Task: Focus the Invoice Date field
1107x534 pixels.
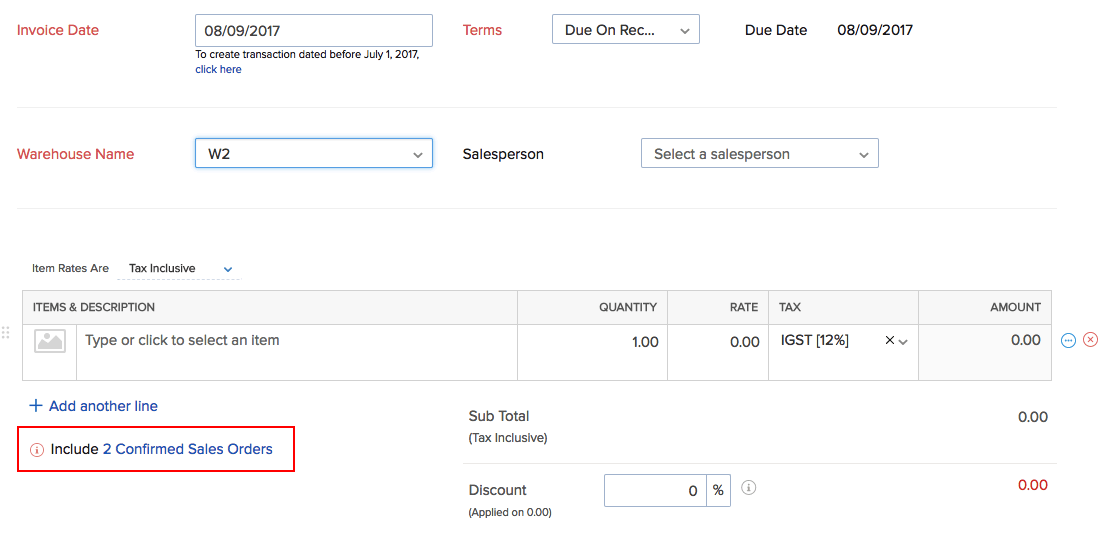Action: pos(313,31)
